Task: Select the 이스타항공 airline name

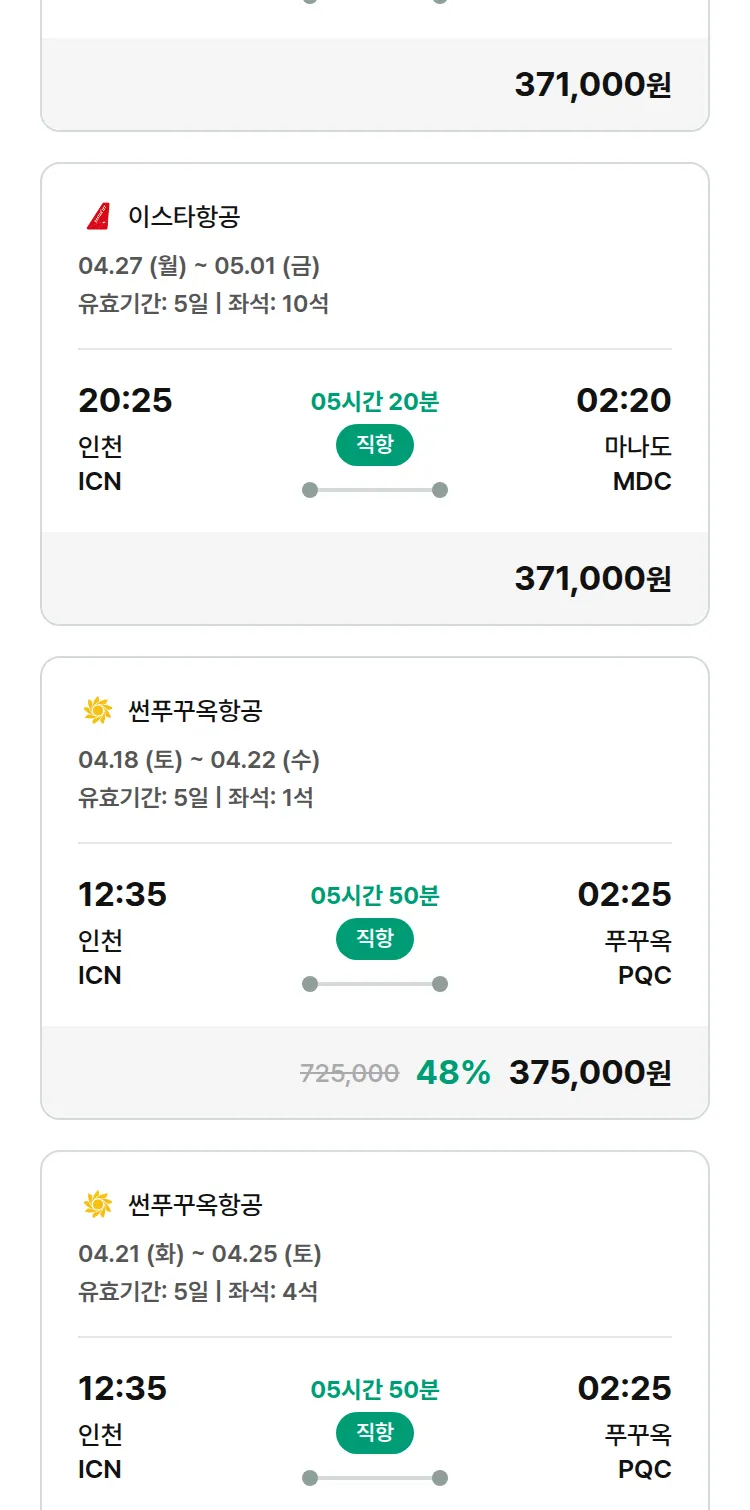Action: click(184, 216)
